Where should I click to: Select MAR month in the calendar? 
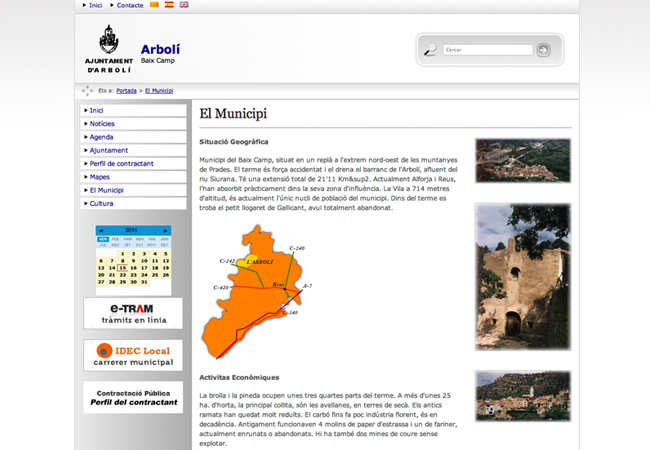coord(128,239)
